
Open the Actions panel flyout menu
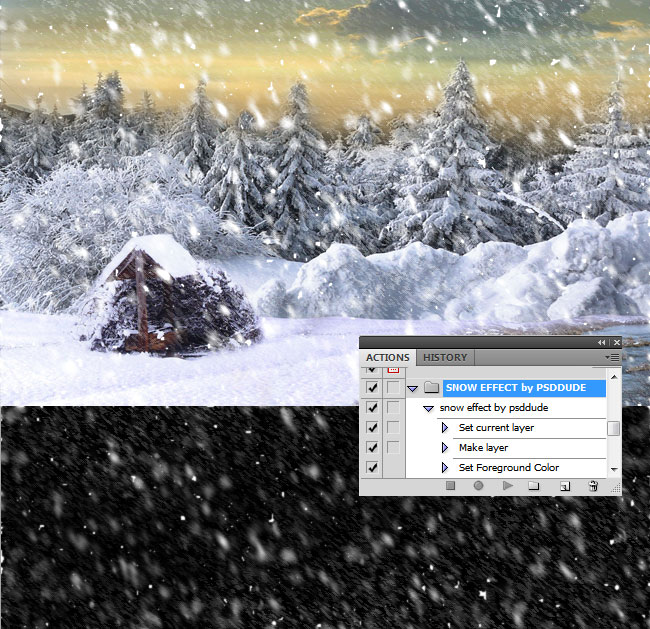point(612,357)
